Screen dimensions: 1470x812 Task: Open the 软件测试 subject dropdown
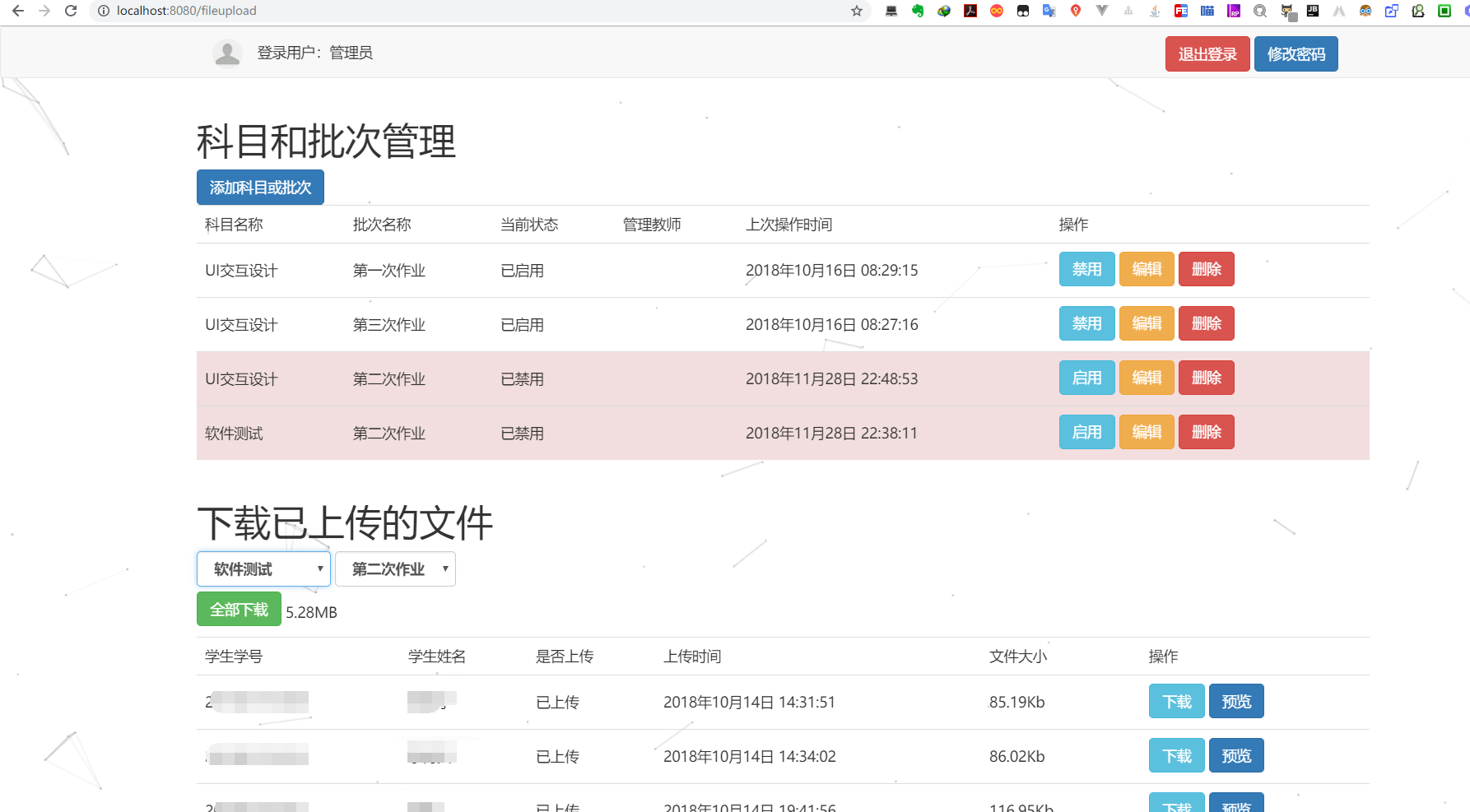coord(263,568)
